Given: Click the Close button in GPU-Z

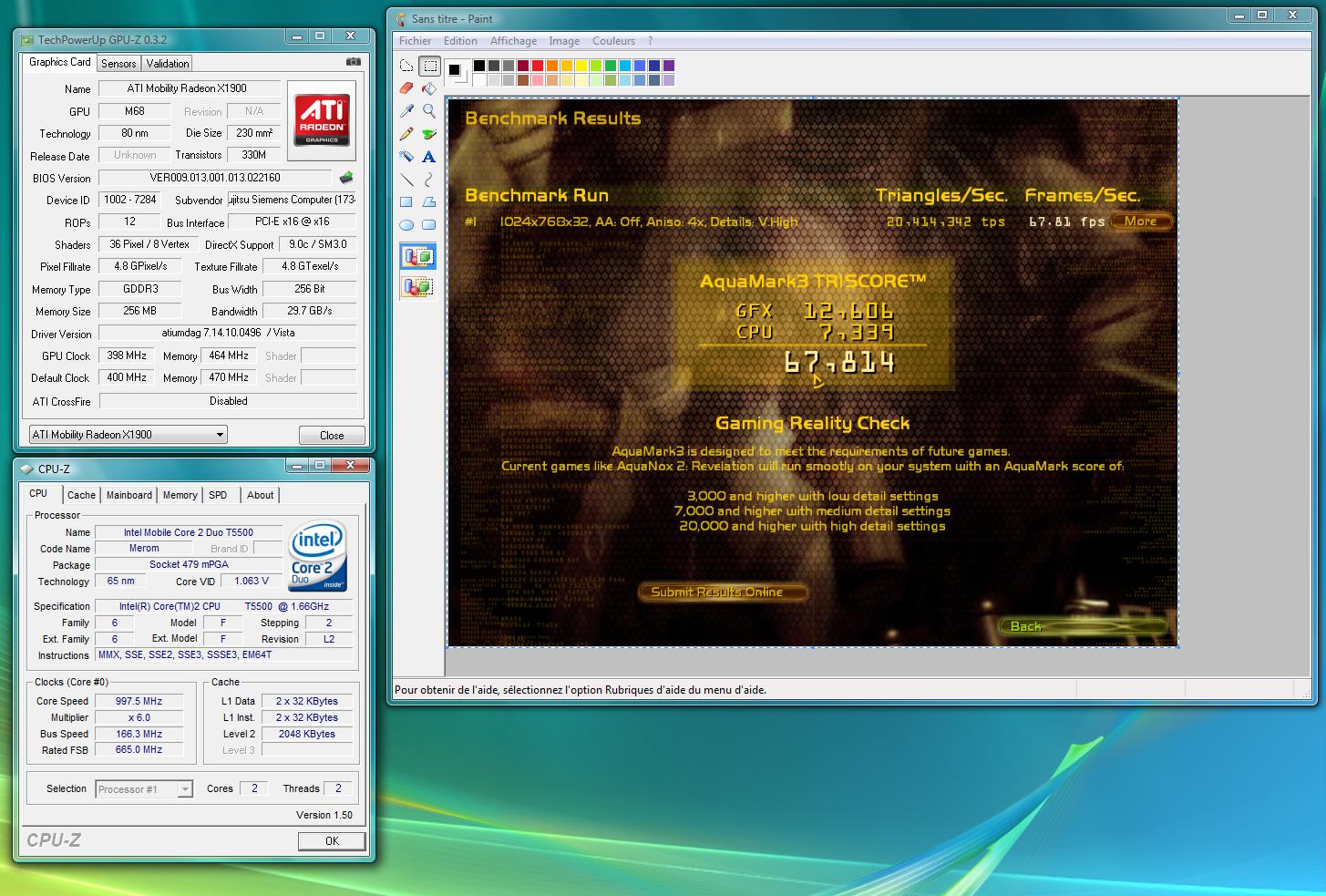Looking at the screenshot, I should (x=332, y=436).
